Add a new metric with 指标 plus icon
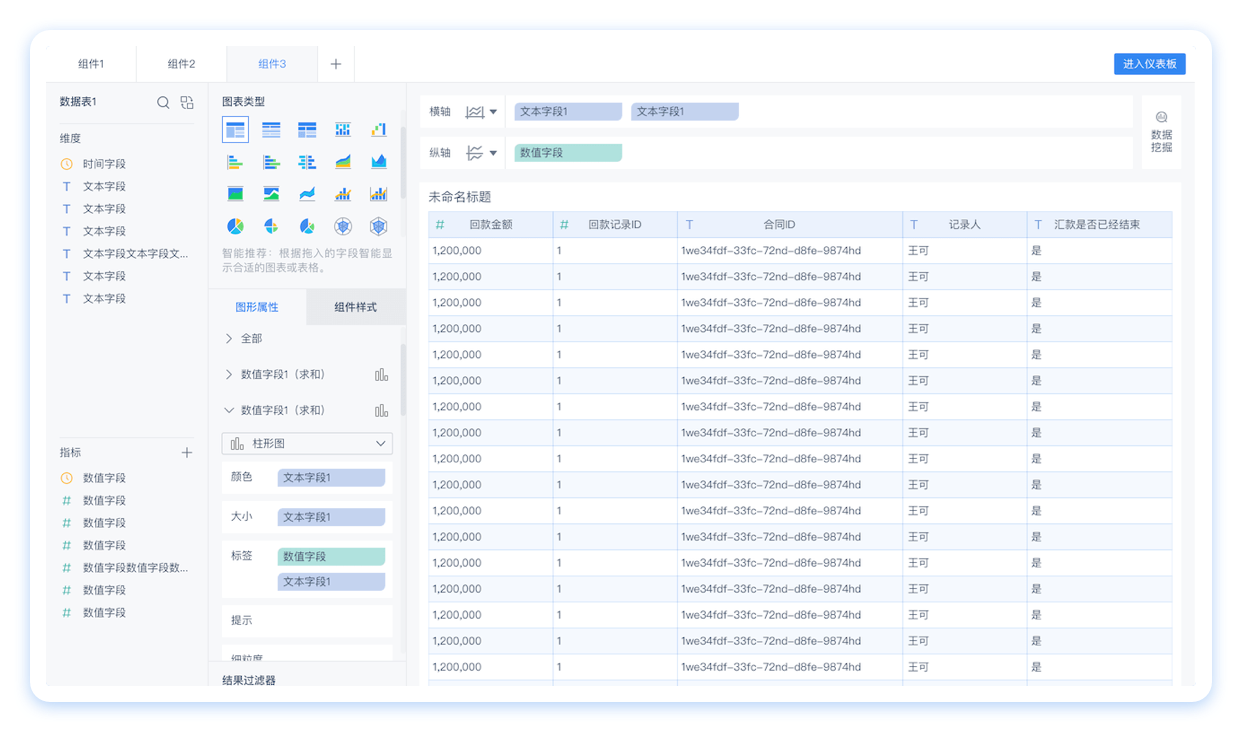Image resolution: width=1242 pixels, height=732 pixels. pyautogui.click(x=186, y=453)
